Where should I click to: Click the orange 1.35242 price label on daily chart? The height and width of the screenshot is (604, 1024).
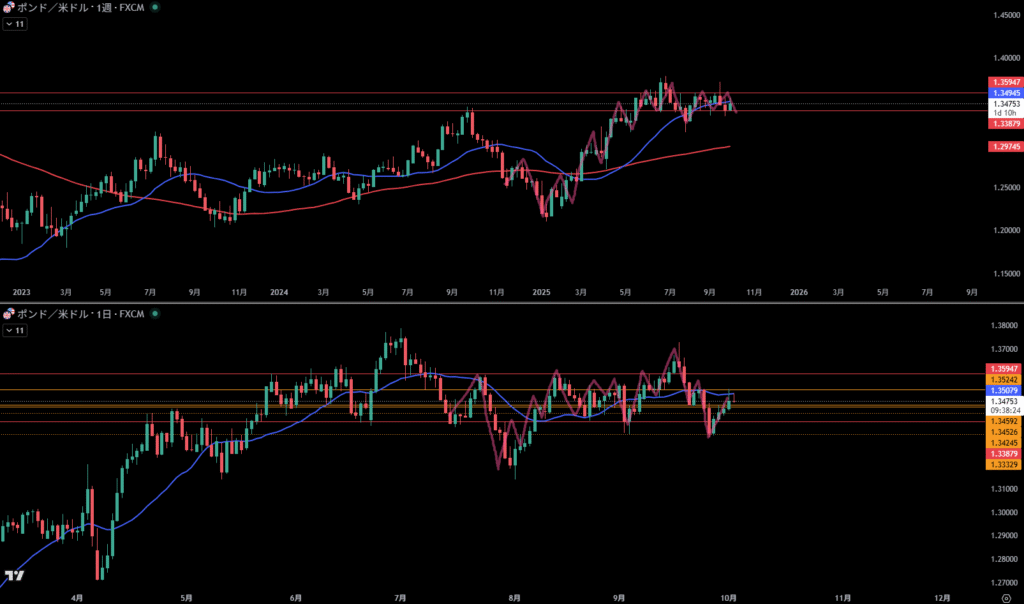click(1005, 380)
